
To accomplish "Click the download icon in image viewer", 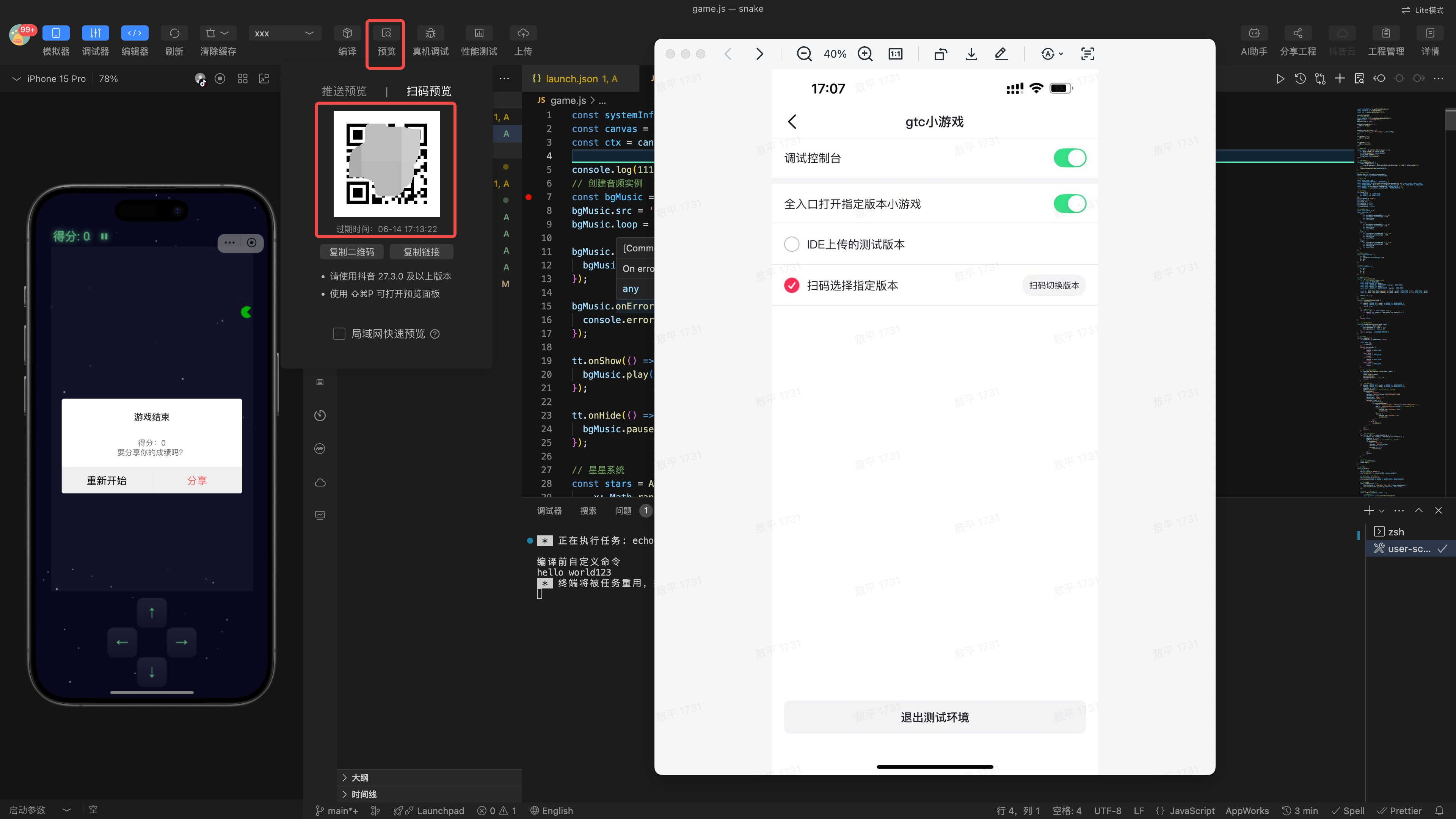I will 971,54.
